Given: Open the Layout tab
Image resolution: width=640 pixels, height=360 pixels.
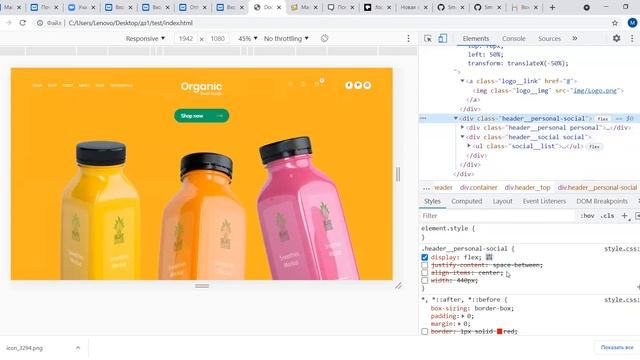Looking at the screenshot, I should [x=502, y=201].
